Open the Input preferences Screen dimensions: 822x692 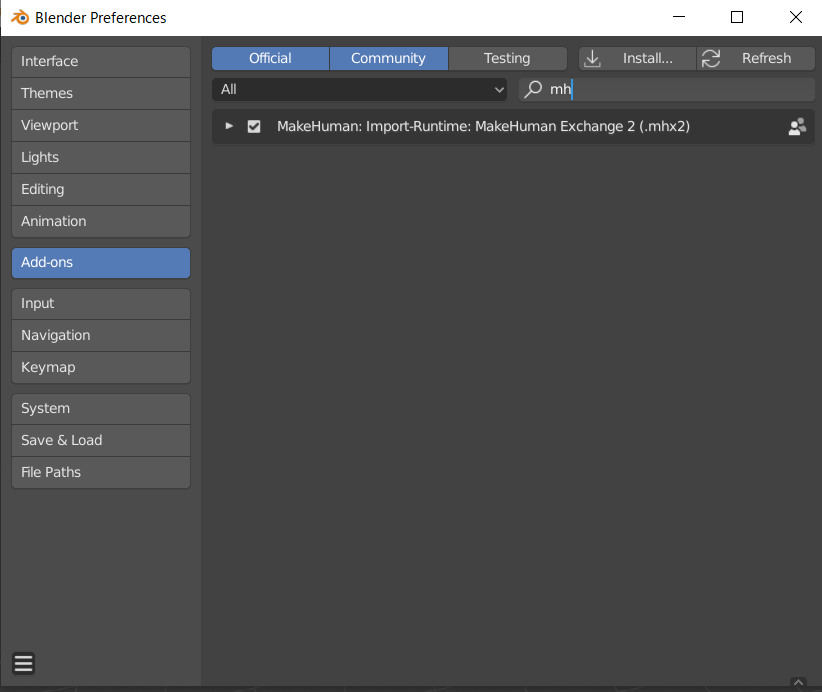tap(101, 304)
